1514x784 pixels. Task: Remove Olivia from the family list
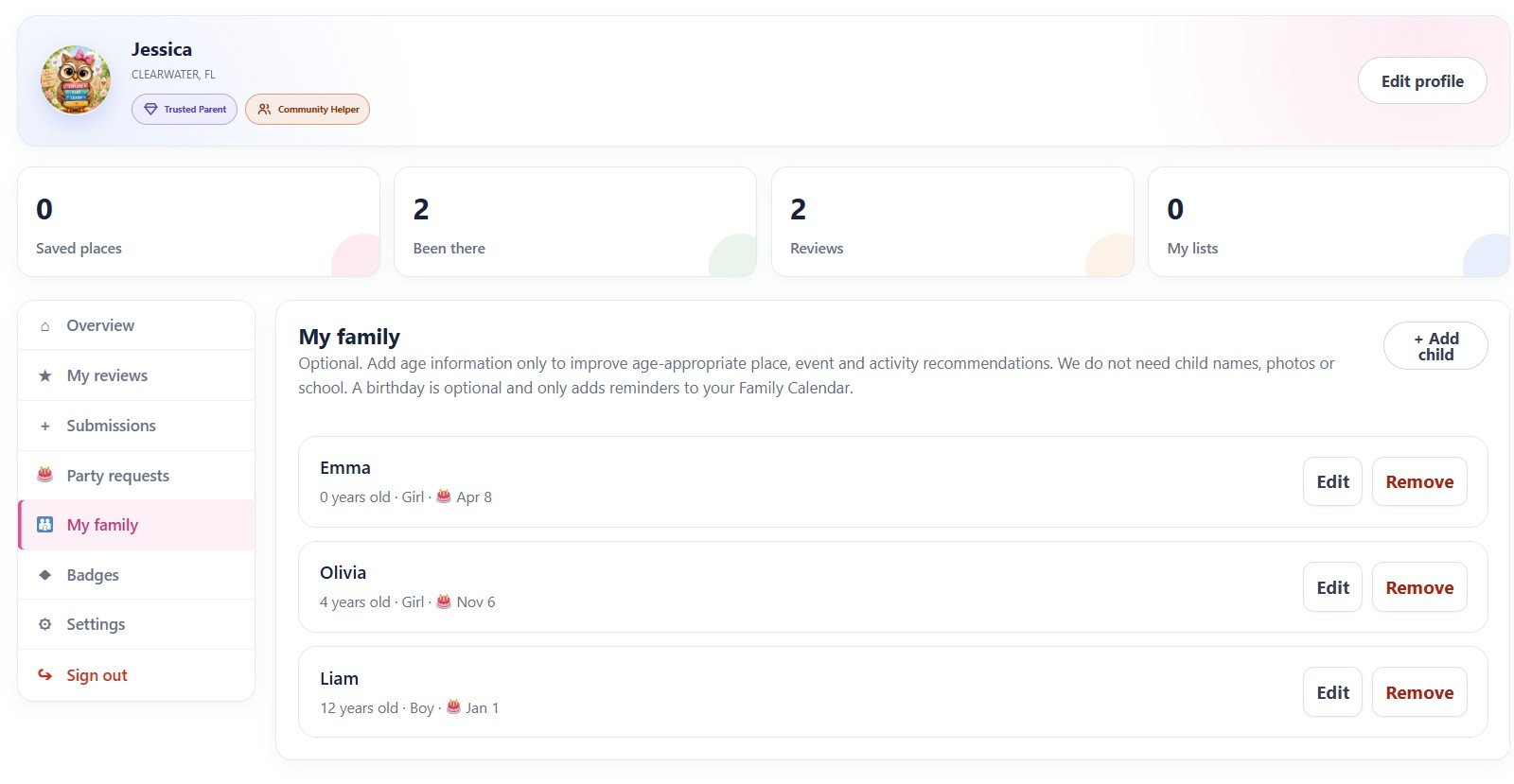pyautogui.click(x=1419, y=587)
